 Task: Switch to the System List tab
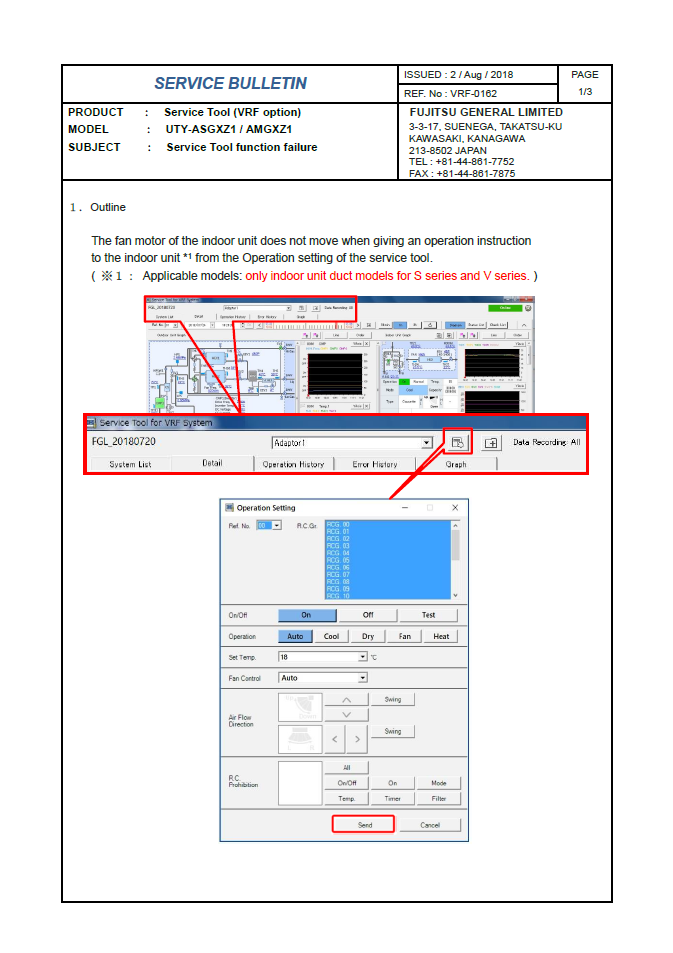[x=130, y=464]
